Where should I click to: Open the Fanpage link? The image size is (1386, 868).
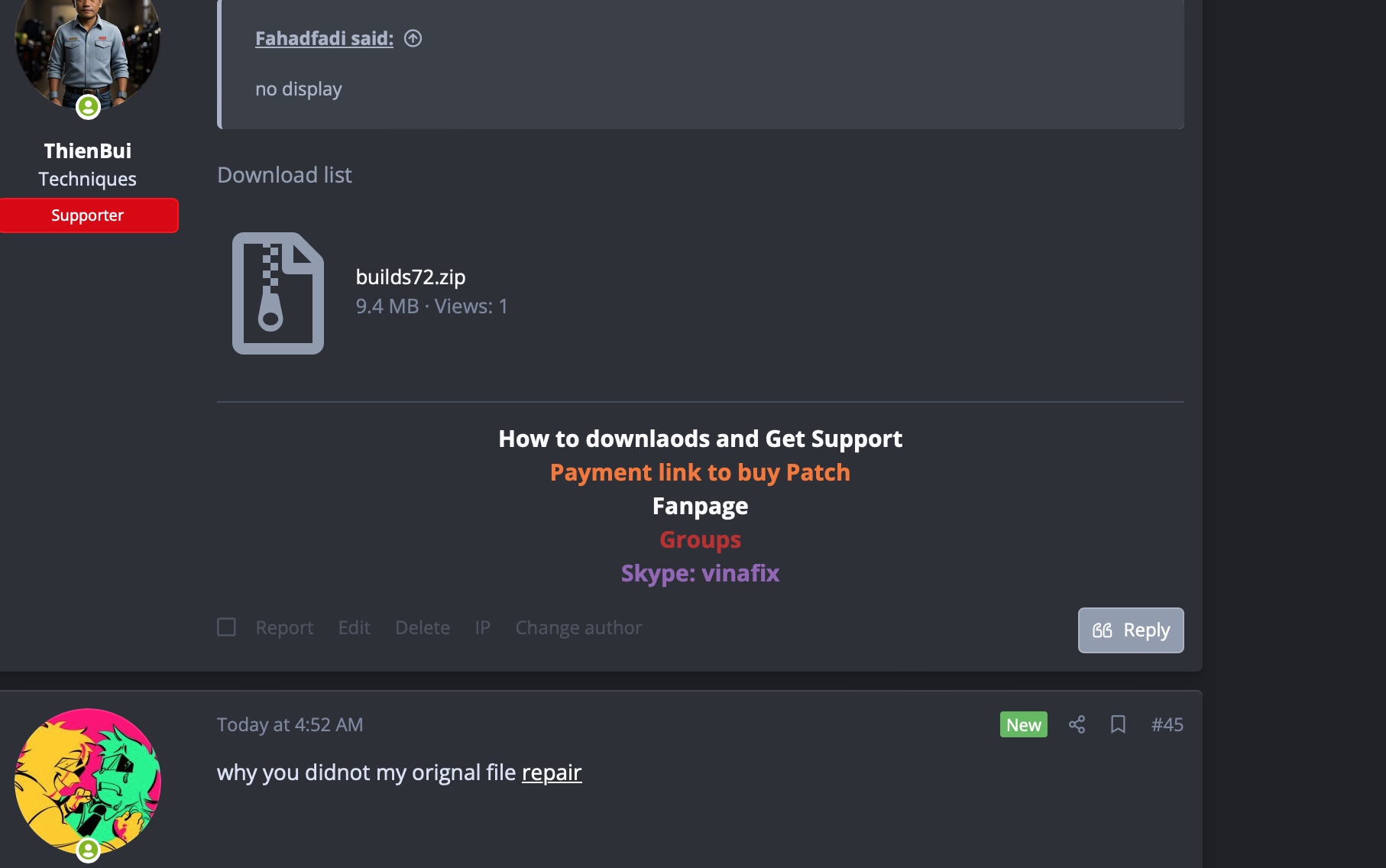(699, 505)
